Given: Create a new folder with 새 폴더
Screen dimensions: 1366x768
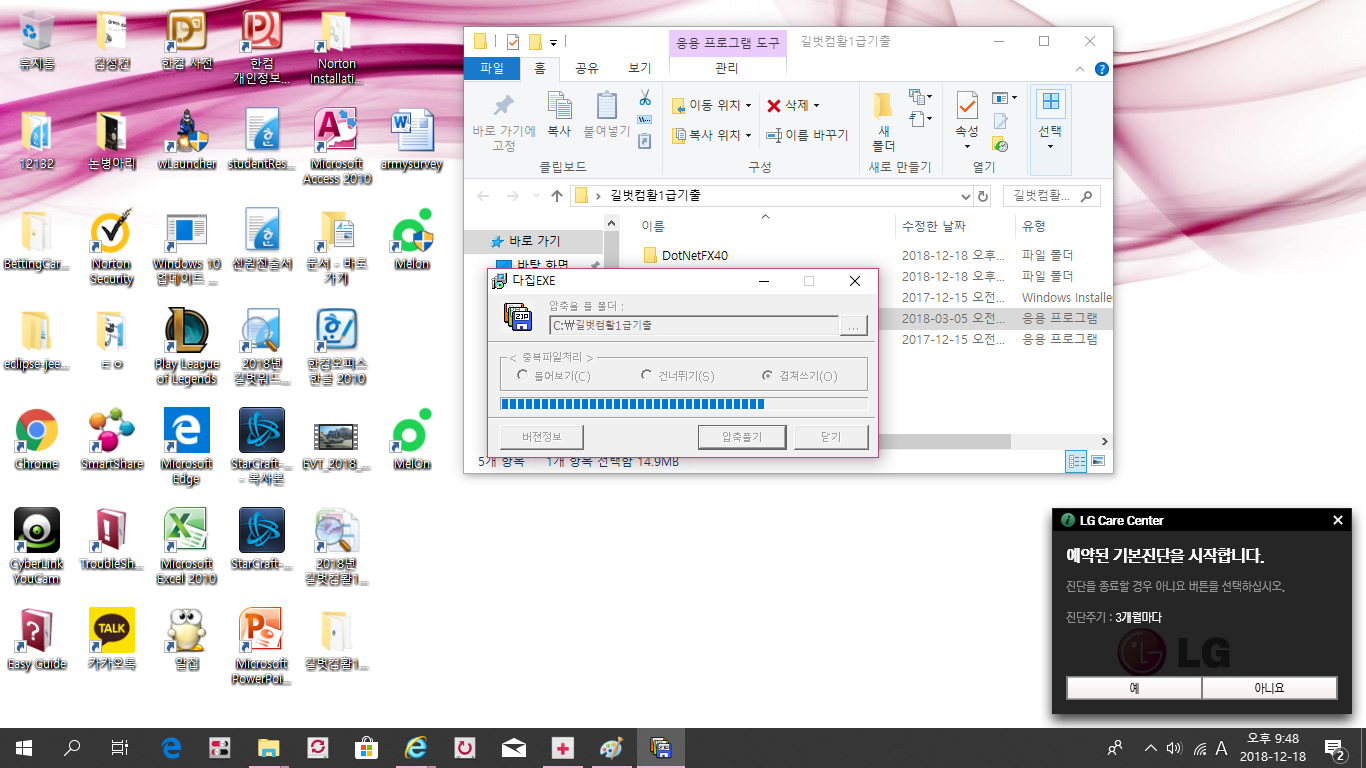Looking at the screenshot, I should (x=883, y=121).
